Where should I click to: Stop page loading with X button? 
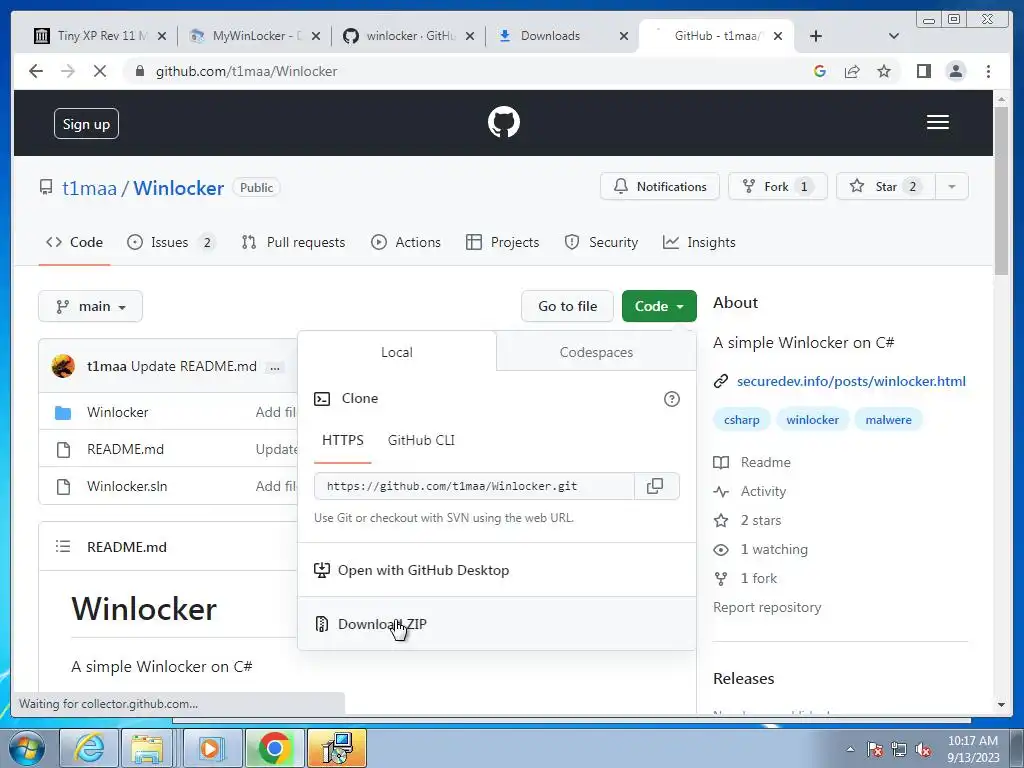99,71
